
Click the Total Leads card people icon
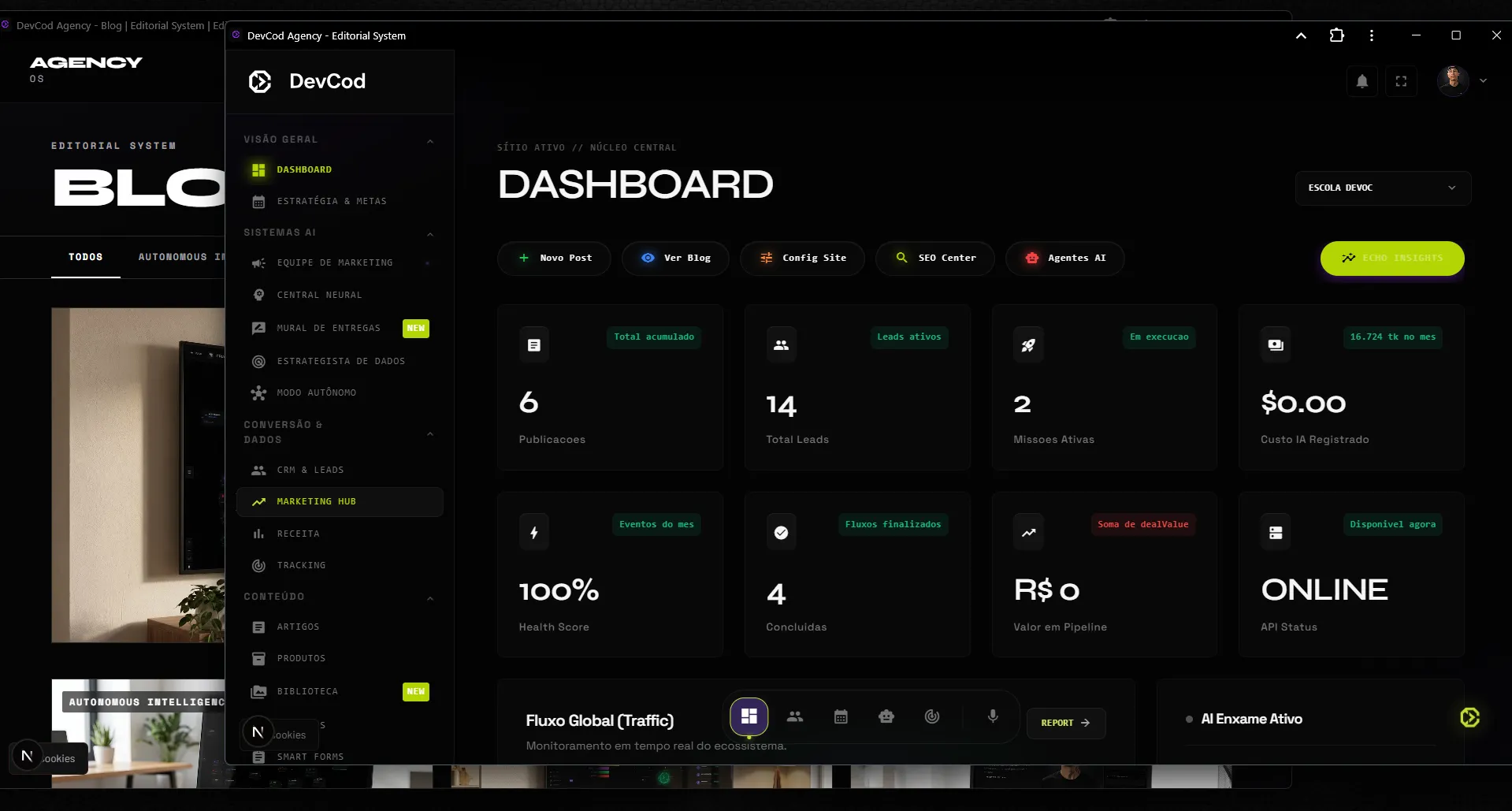[x=781, y=344]
